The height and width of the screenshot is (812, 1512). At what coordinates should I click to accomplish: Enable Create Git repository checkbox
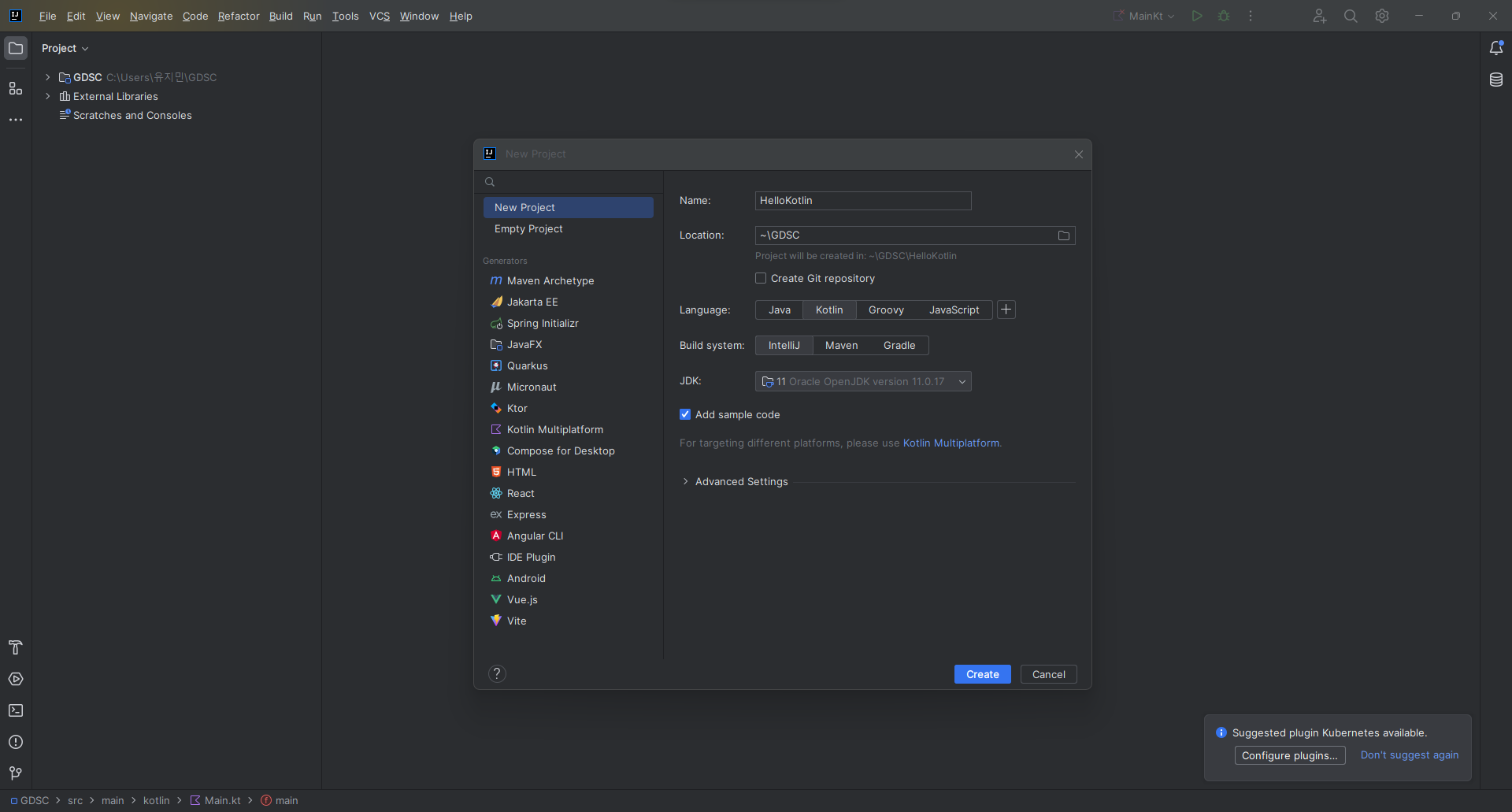[761, 278]
